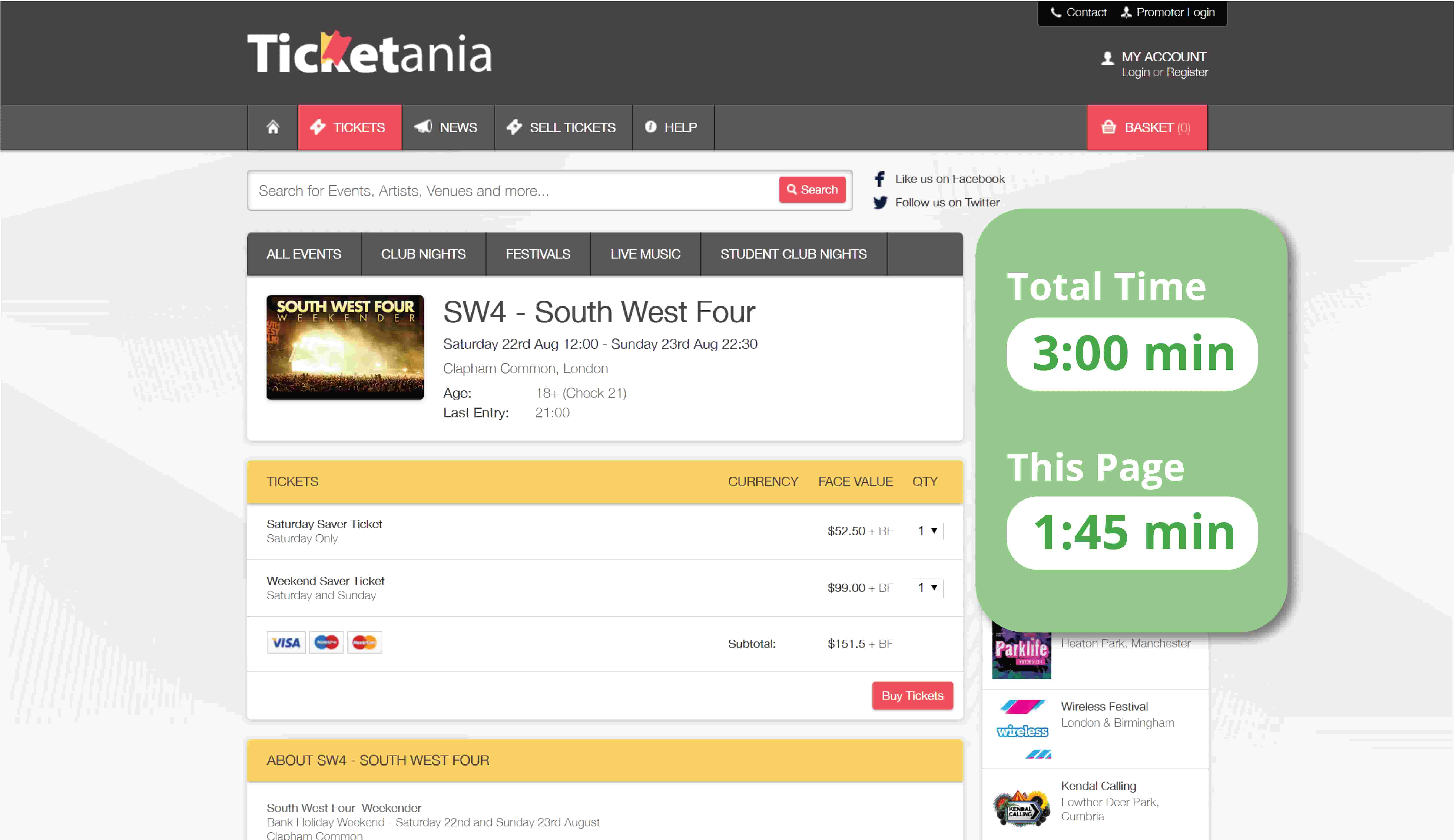The image size is (1455, 840).
Task: Click Heaton Park, Manchester text
Action: click(x=1126, y=643)
